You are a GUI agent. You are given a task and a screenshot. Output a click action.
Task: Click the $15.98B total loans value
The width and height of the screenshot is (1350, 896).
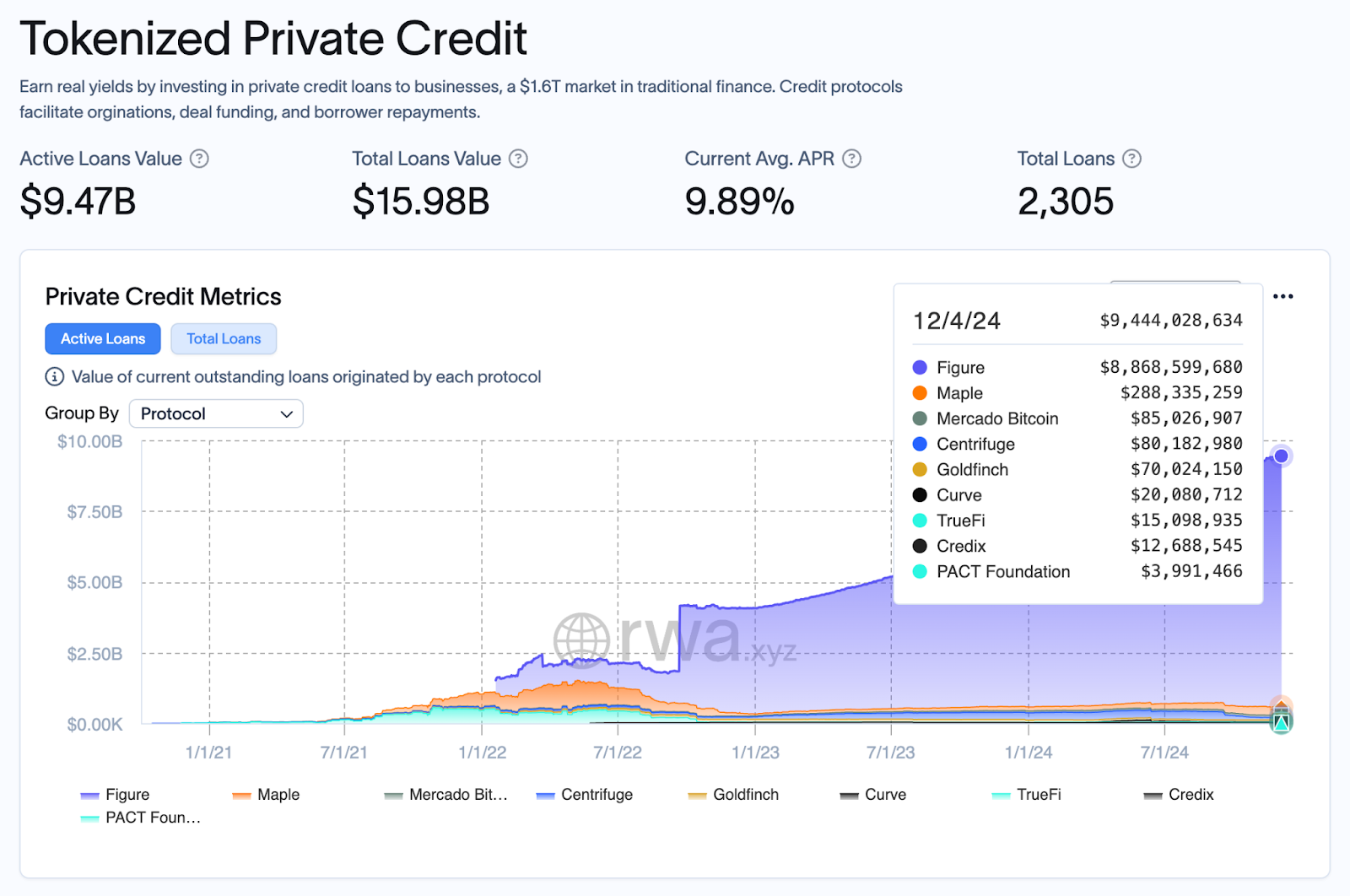421,202
